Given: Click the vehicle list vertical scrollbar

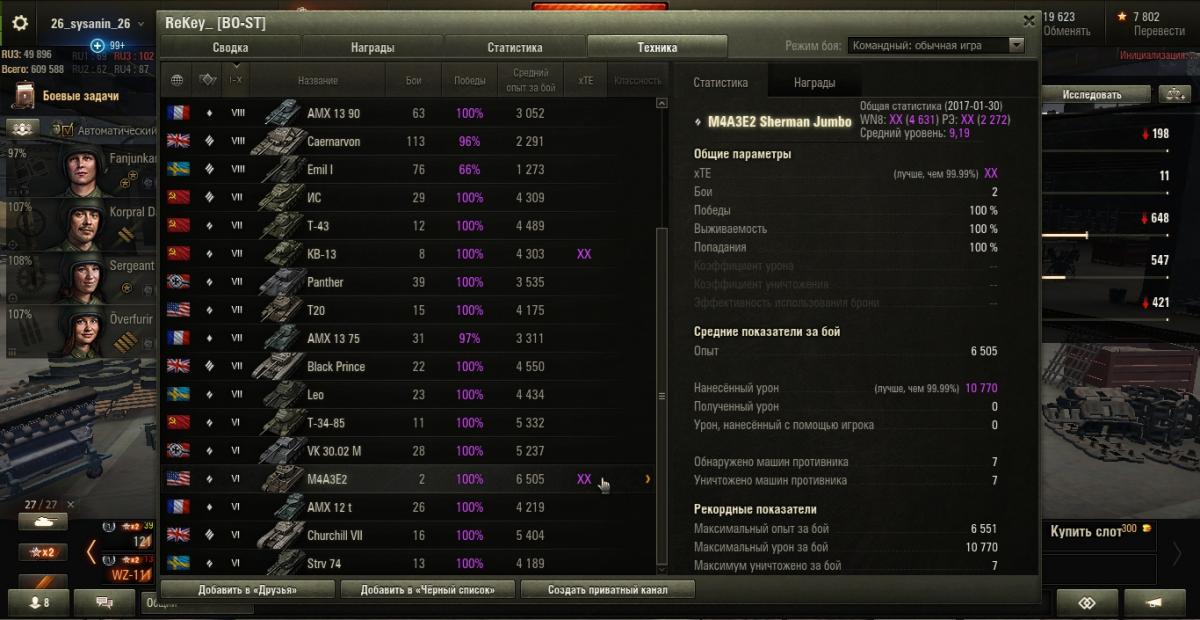Looking at the screenshot, I should click(x=661, y=396).
